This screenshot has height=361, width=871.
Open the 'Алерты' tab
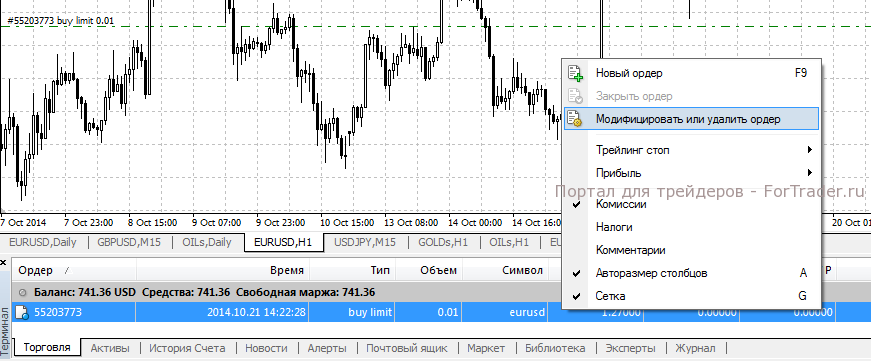coord(327,348)
